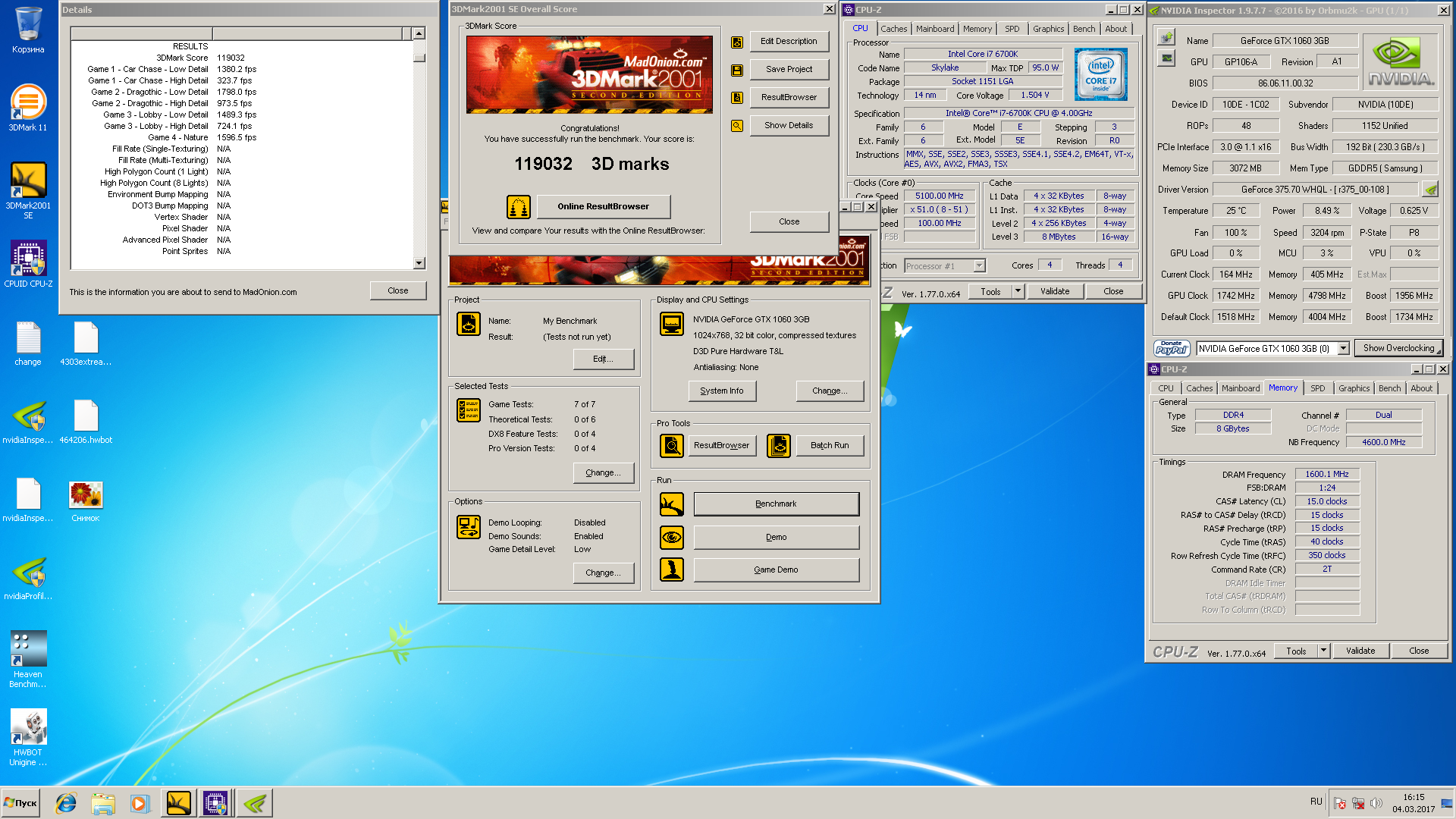Click the sensor monitoring icon in NVIDIA Inspector

pyautogui.click(x=1167, y=58)
